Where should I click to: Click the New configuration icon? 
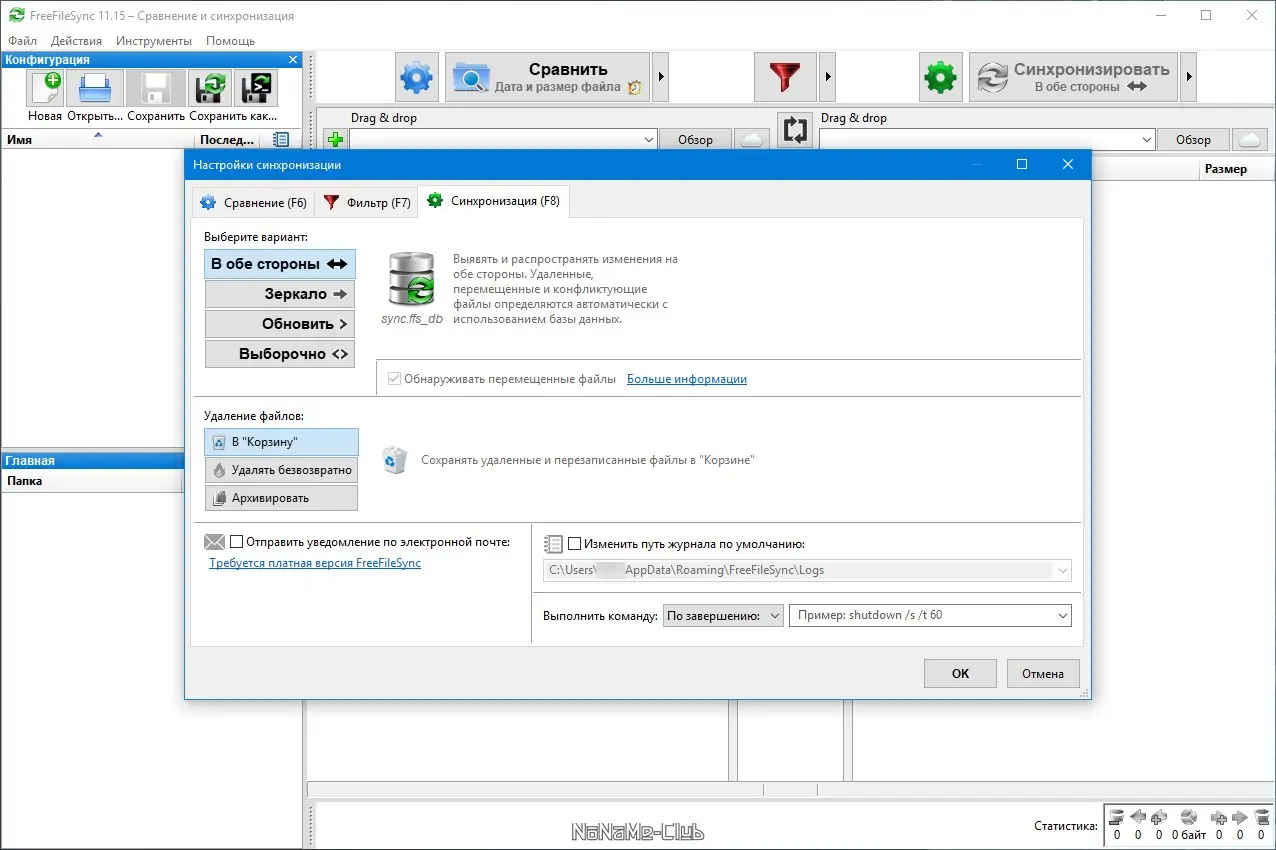45,88
